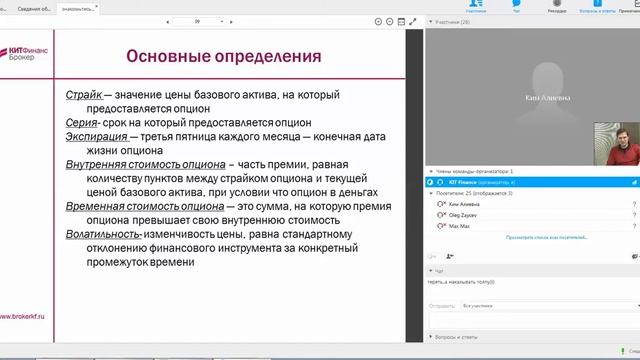Click microphone status icon for Max Max

click(x=441, y=226)
